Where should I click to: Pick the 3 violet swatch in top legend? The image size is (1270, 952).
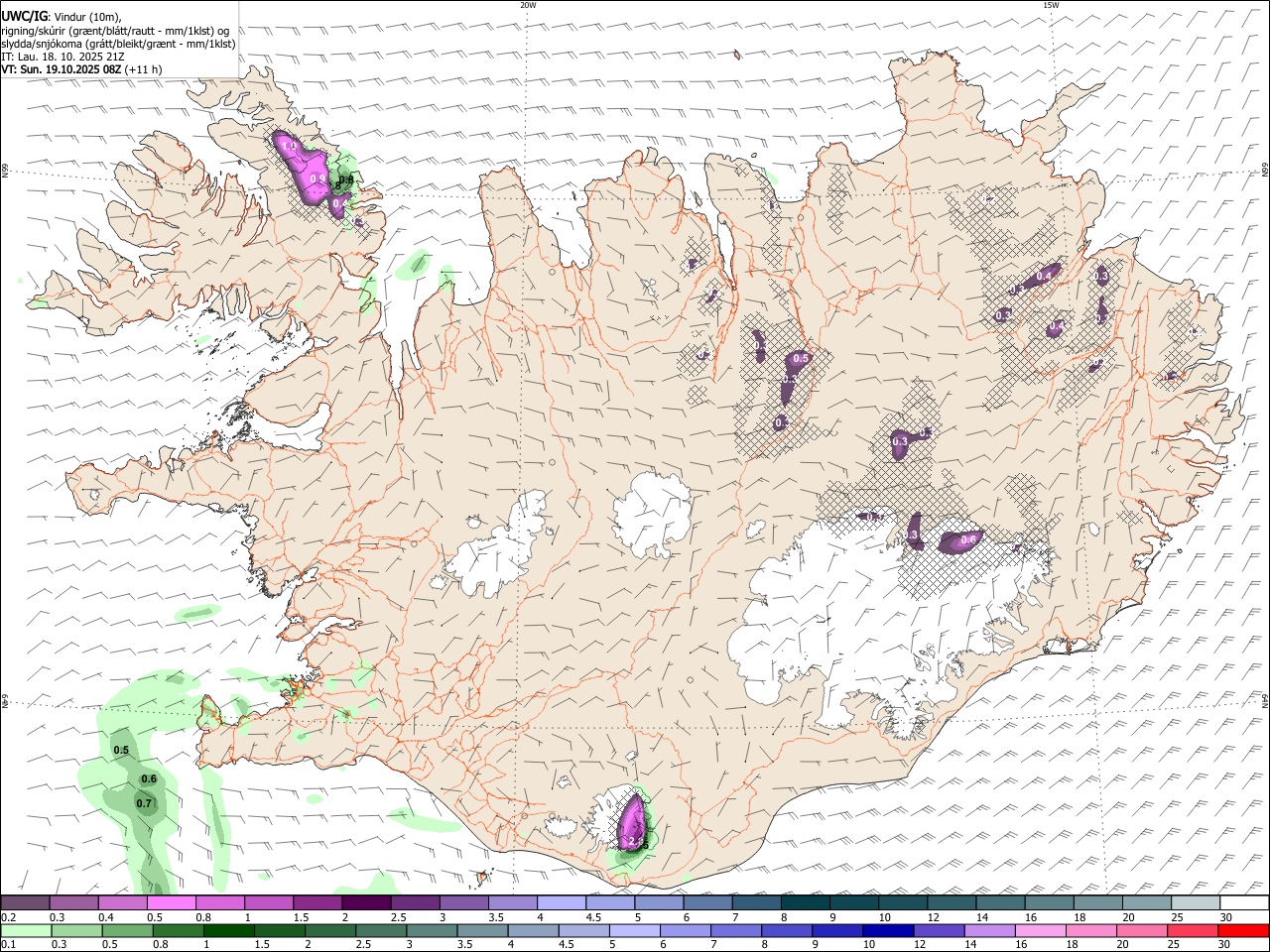point(464,902)
